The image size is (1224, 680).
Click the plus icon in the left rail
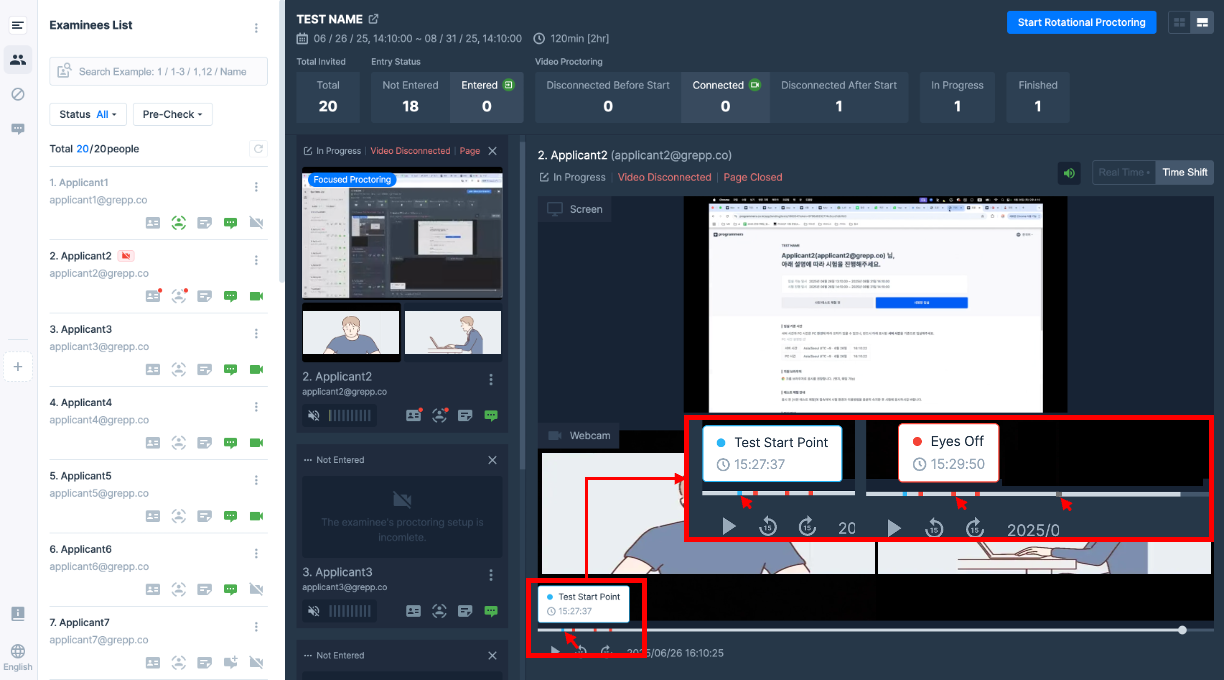click(x=18, y=367)
